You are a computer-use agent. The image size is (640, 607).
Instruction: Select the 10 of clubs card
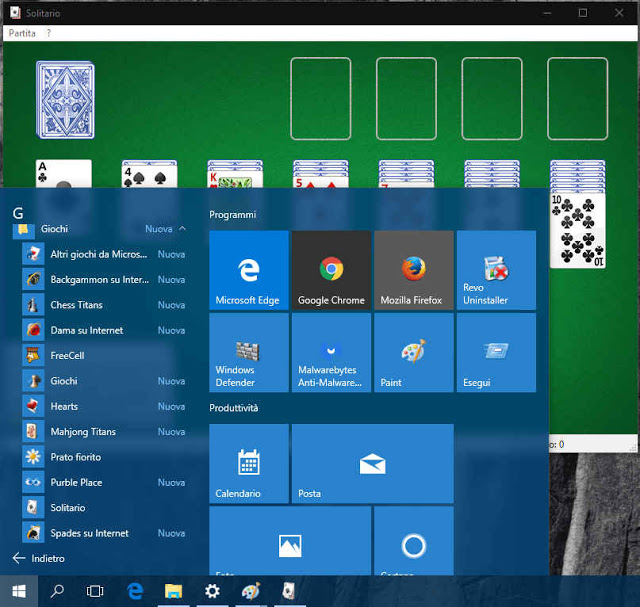point(578,231)
